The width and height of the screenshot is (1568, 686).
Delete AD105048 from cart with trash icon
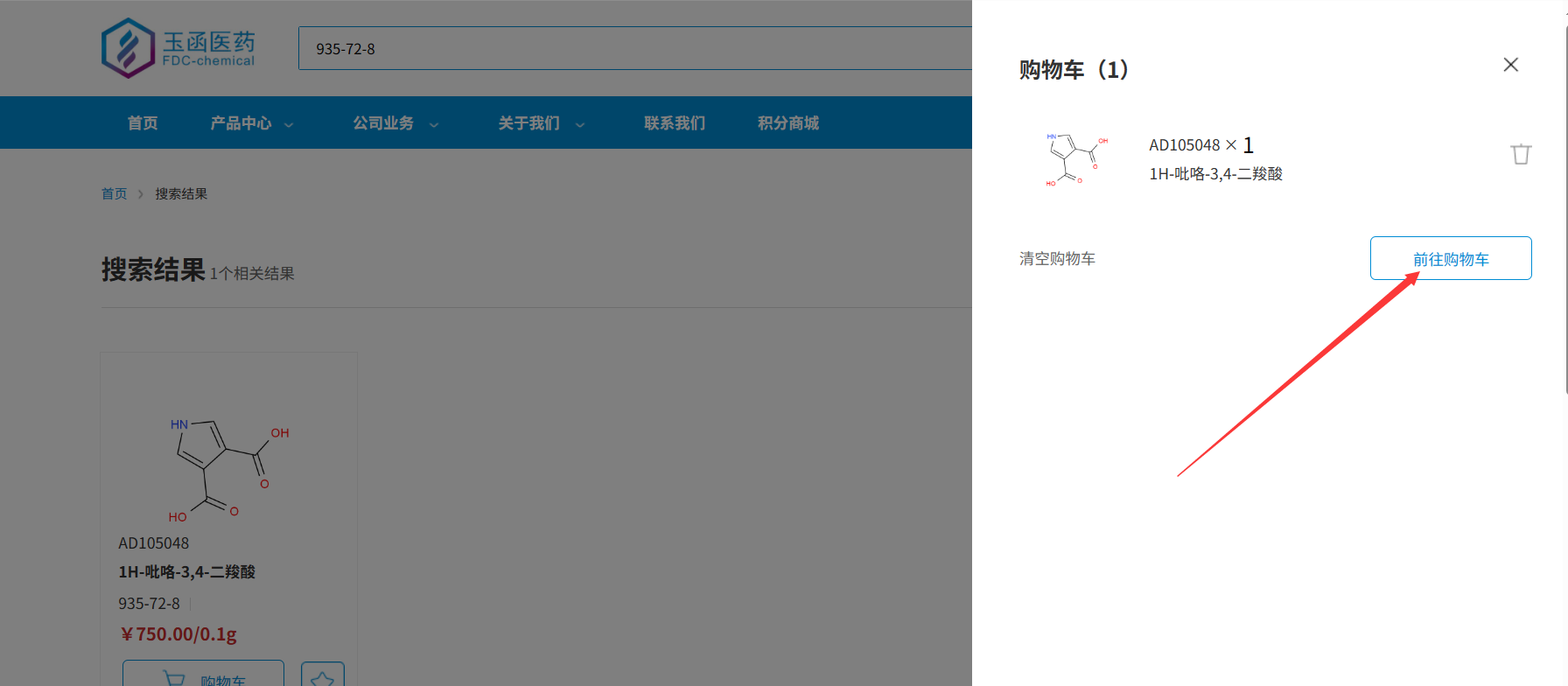point(1521,154)
